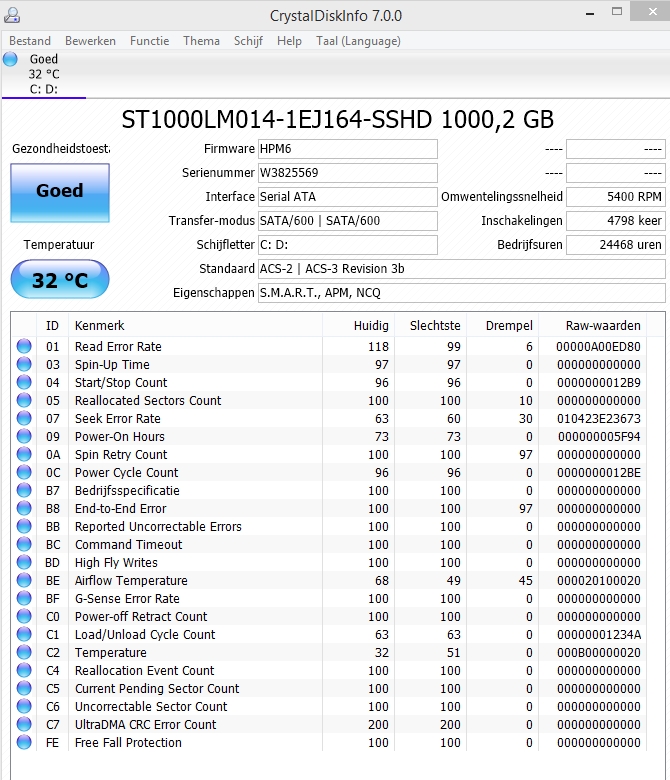The width and height of the screenshot is (670, 780).
Task: Click the disk status orb above the C: D: tab
Action: point(11,60)
